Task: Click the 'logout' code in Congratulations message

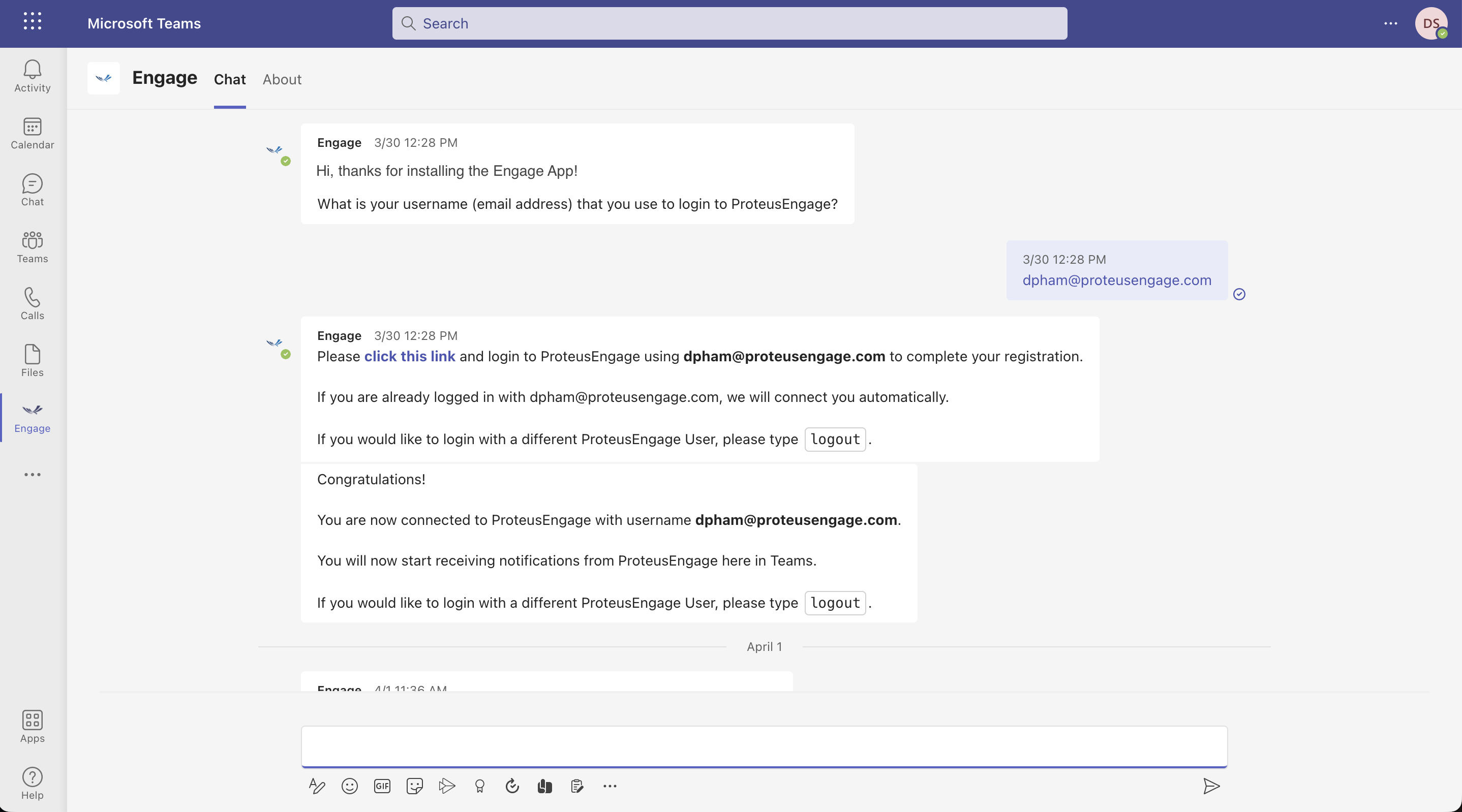Action: pyautogui.click(x=835, y=603)
